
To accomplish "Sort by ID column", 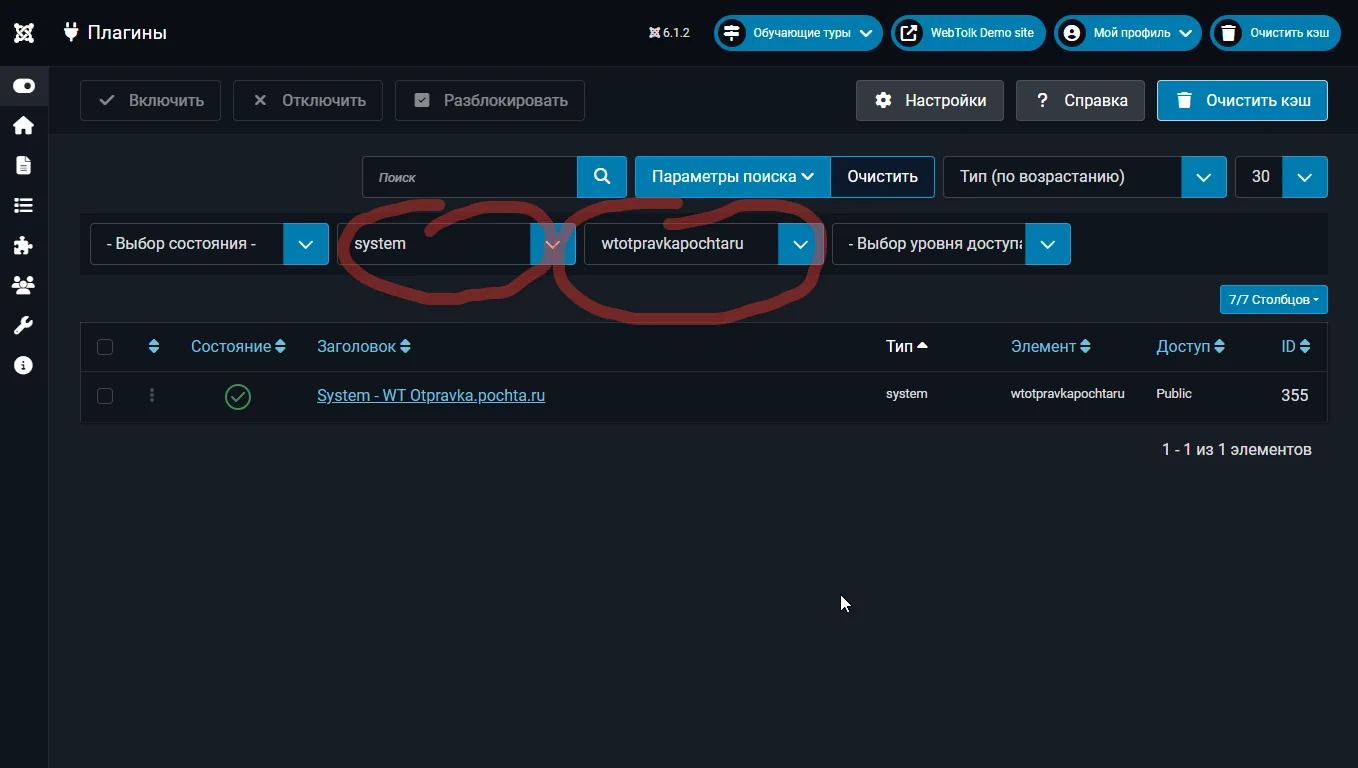I will pos(1296,347).
